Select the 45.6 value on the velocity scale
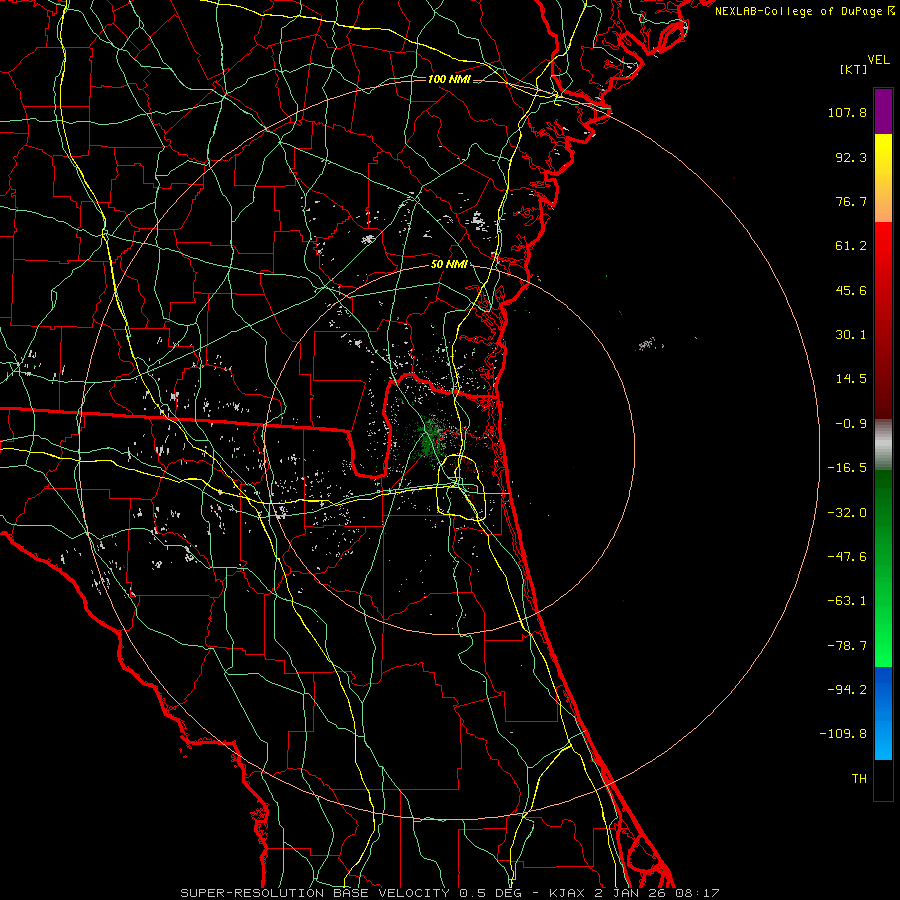 coord(851,290)
